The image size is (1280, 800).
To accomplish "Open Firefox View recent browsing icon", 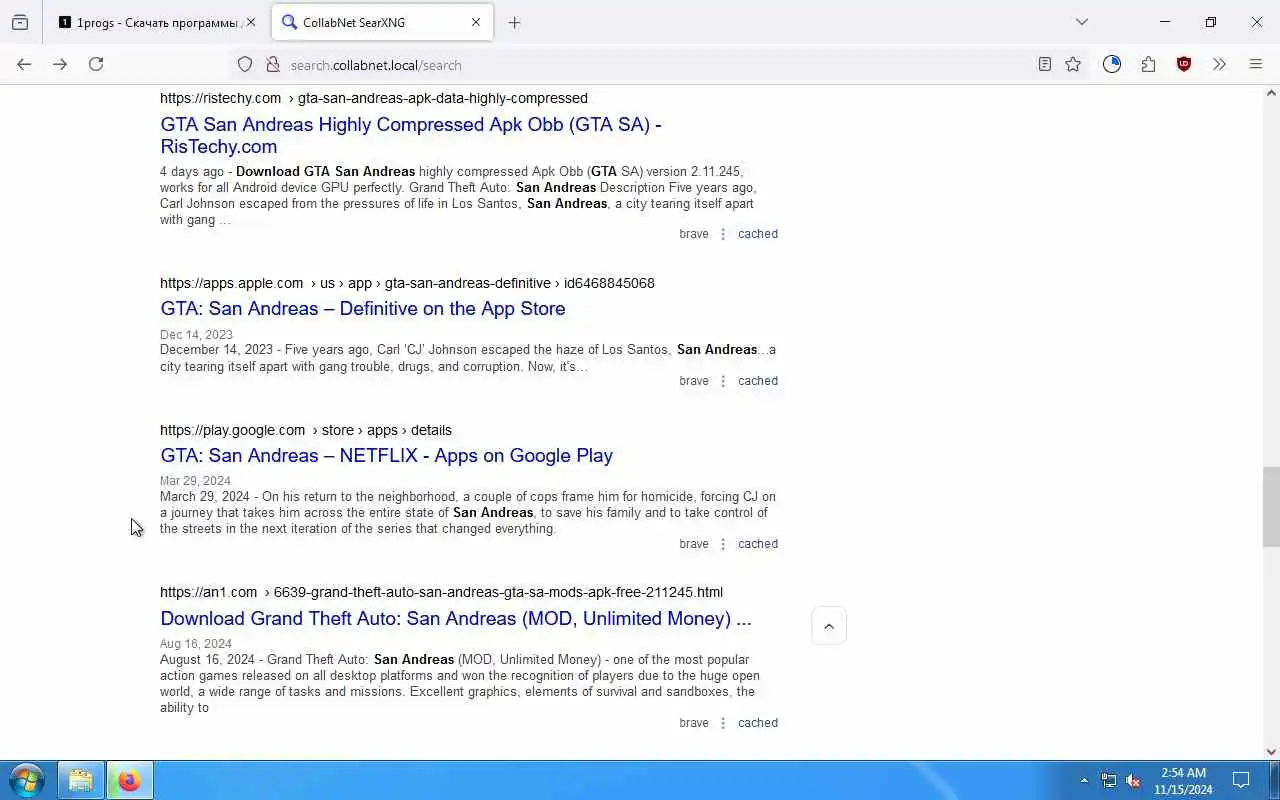I will (20, 22).
